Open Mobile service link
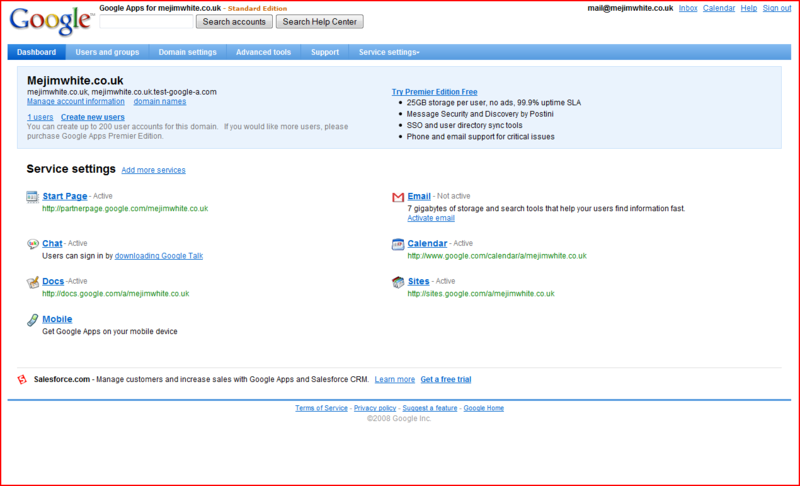Image resolution: width=800 pixels, height=486 pixels. (57, 319)
